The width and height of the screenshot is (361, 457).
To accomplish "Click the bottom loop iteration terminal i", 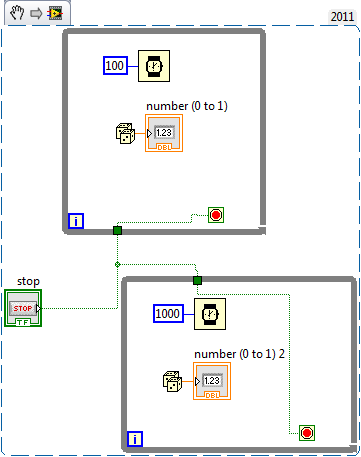I will pos(135,439).
